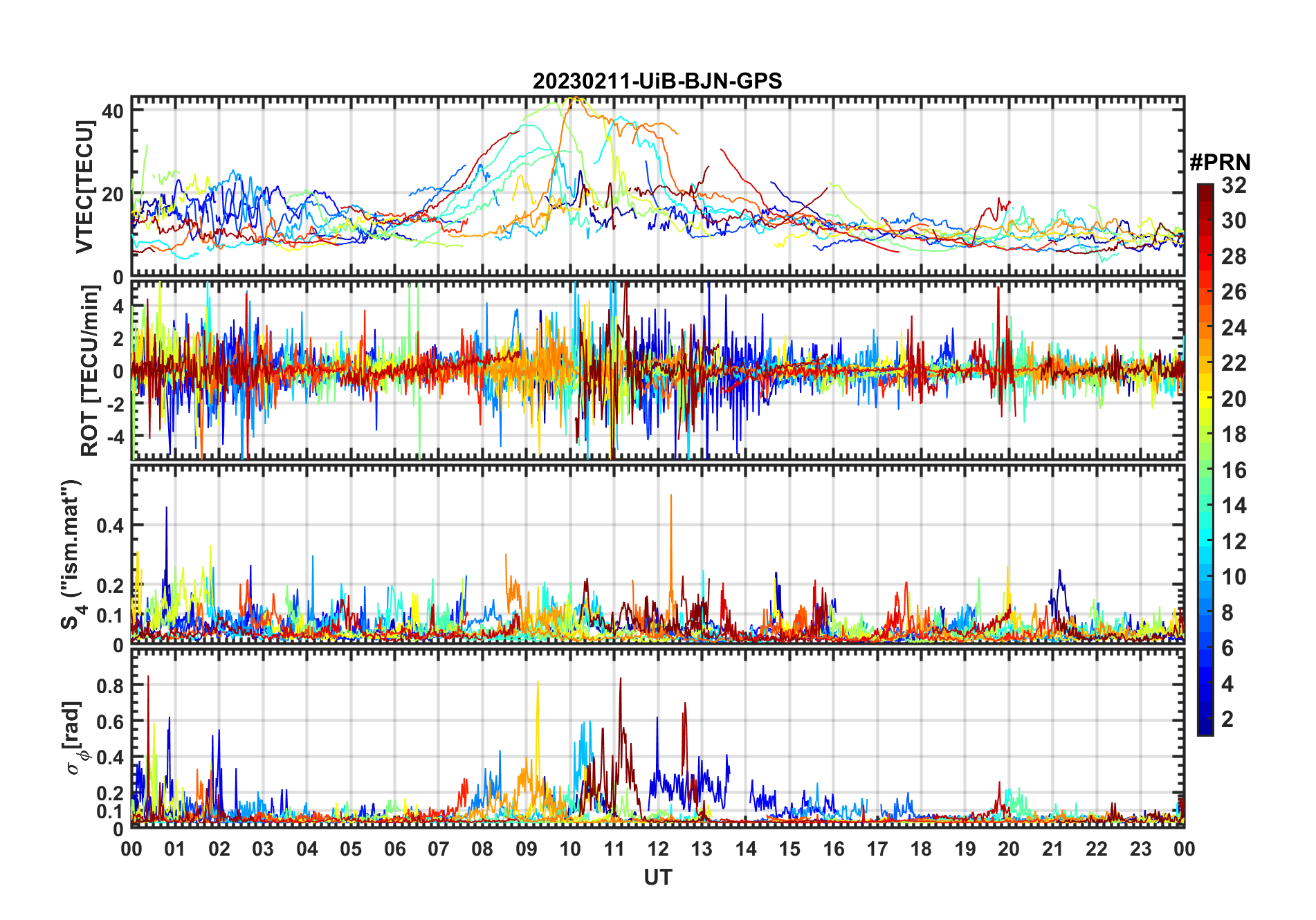Click x-axis hour label 13

[702, 849]
